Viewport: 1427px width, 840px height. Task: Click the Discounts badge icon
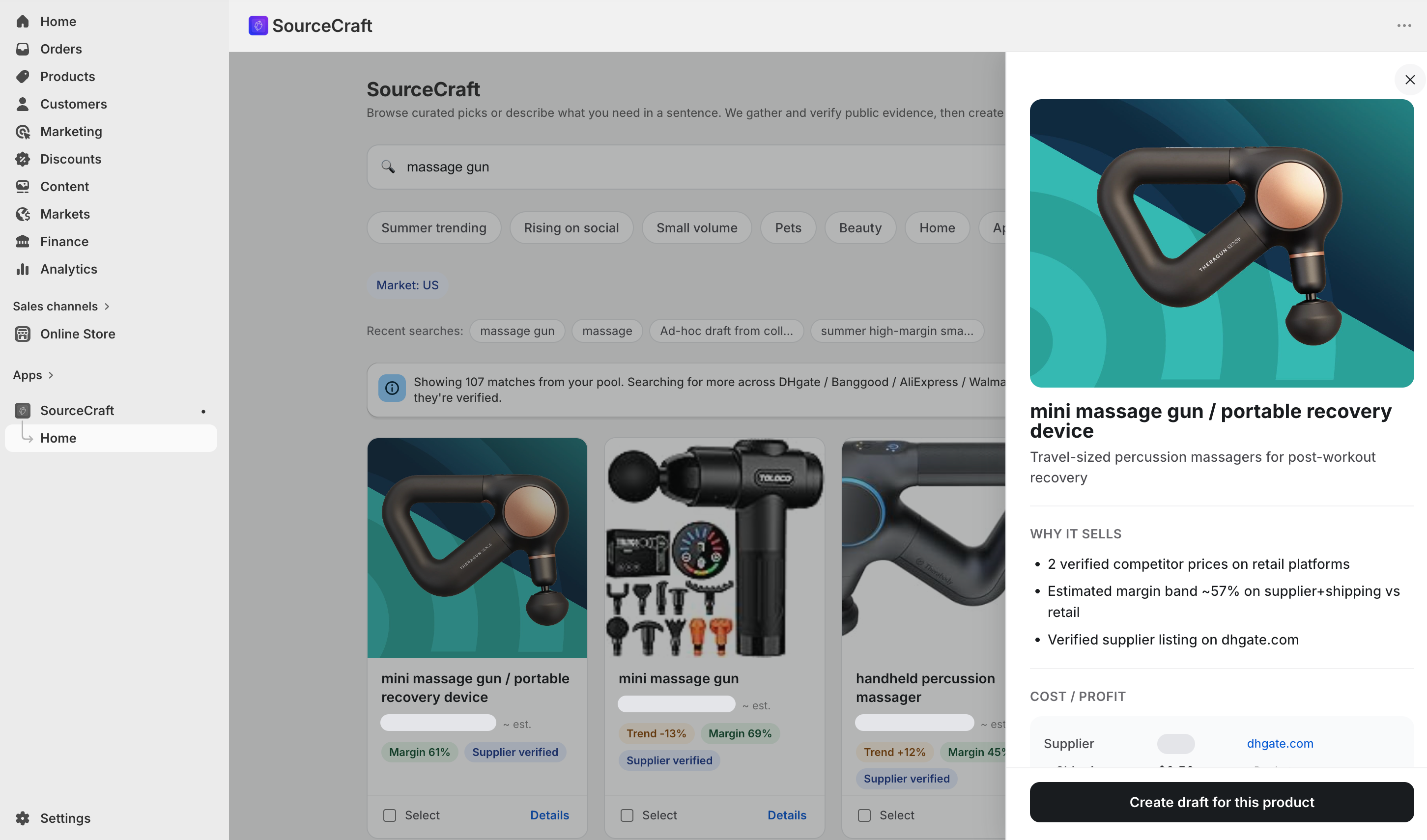click(23, 159)
